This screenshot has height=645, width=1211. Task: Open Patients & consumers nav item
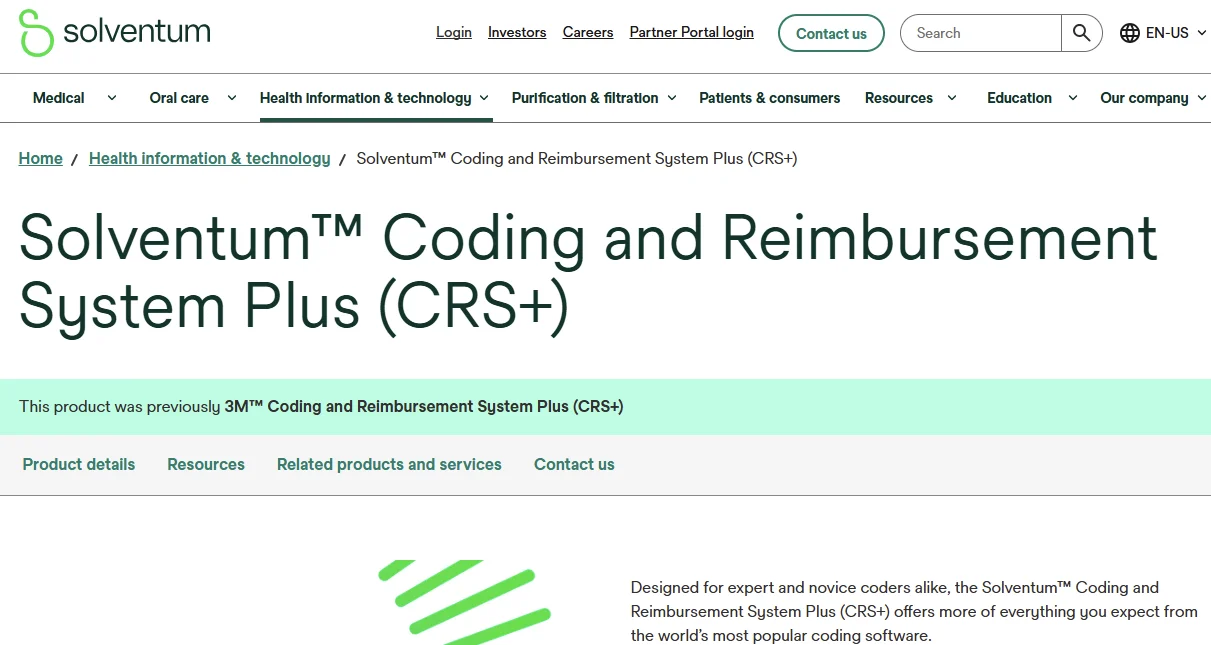point(770,98)
